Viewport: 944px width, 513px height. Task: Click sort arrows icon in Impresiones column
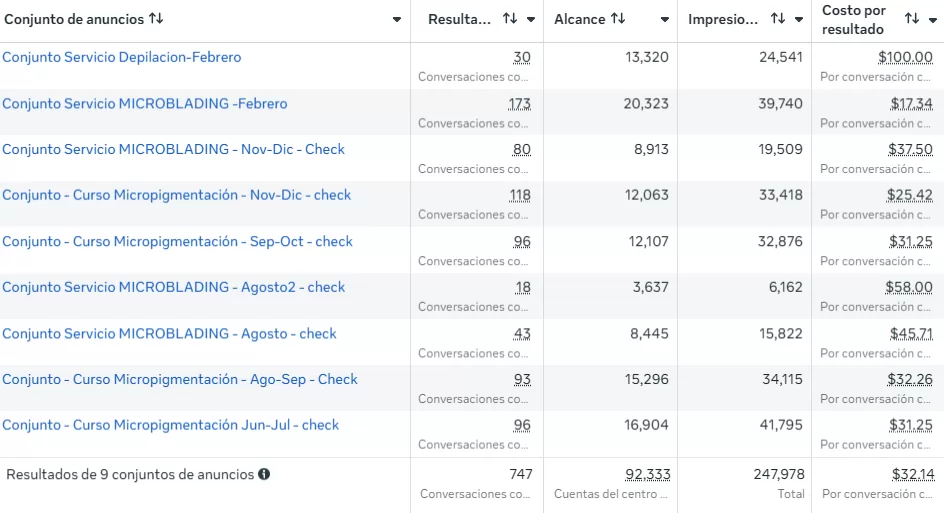777,19
